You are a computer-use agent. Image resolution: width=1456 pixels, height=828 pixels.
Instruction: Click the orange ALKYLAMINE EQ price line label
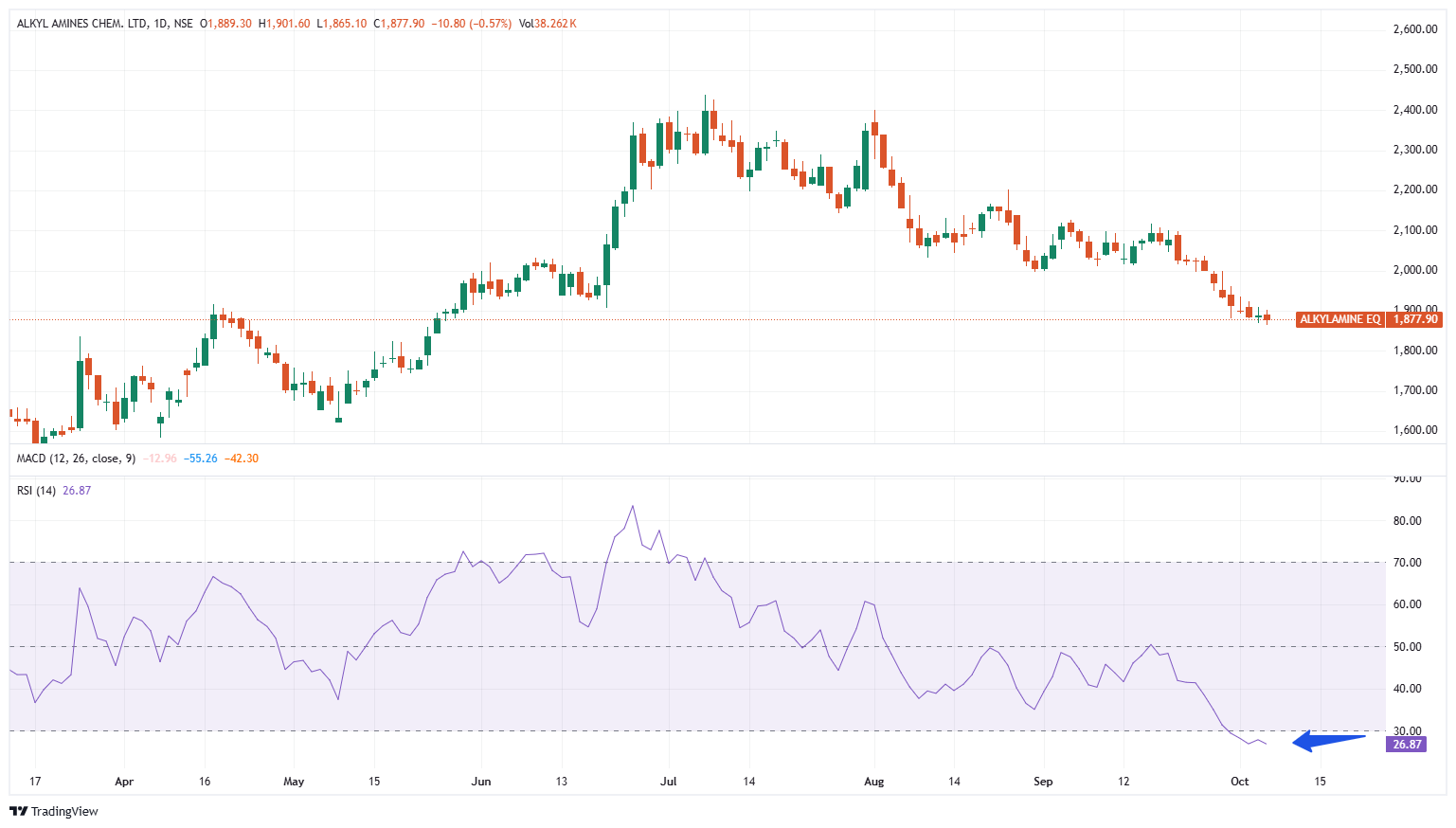click(x=1339, y=319)
